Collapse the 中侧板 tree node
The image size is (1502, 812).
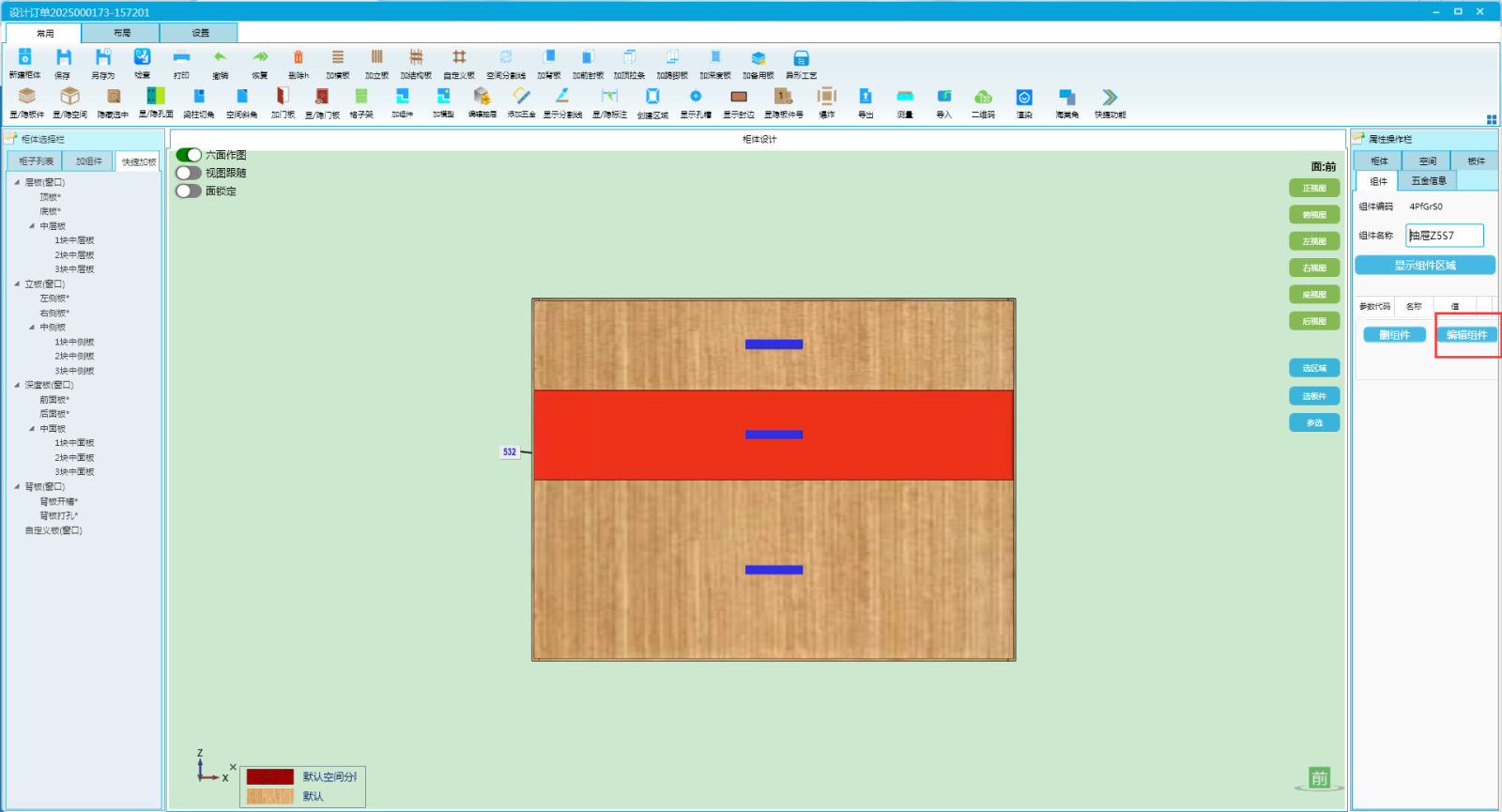point(32,328)
